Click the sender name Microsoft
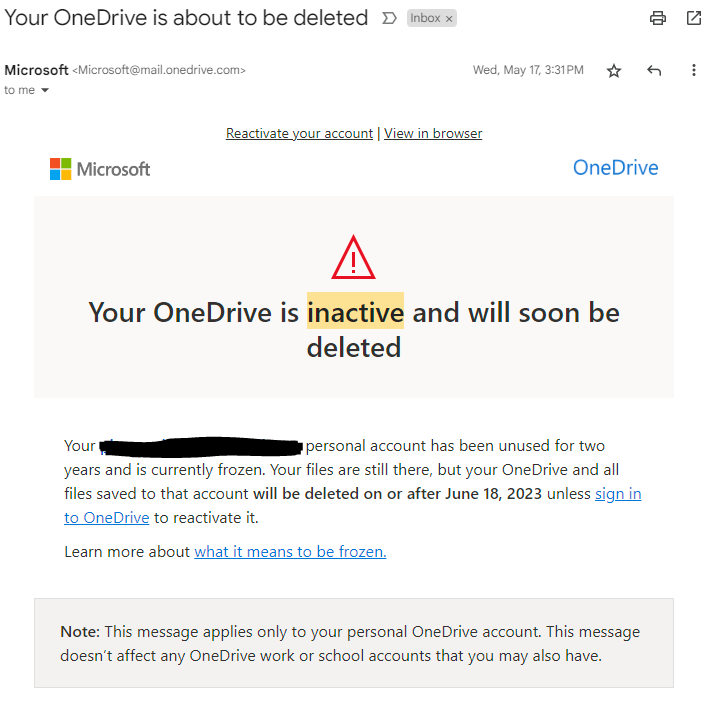708x717 pixels. click(36, 70)
